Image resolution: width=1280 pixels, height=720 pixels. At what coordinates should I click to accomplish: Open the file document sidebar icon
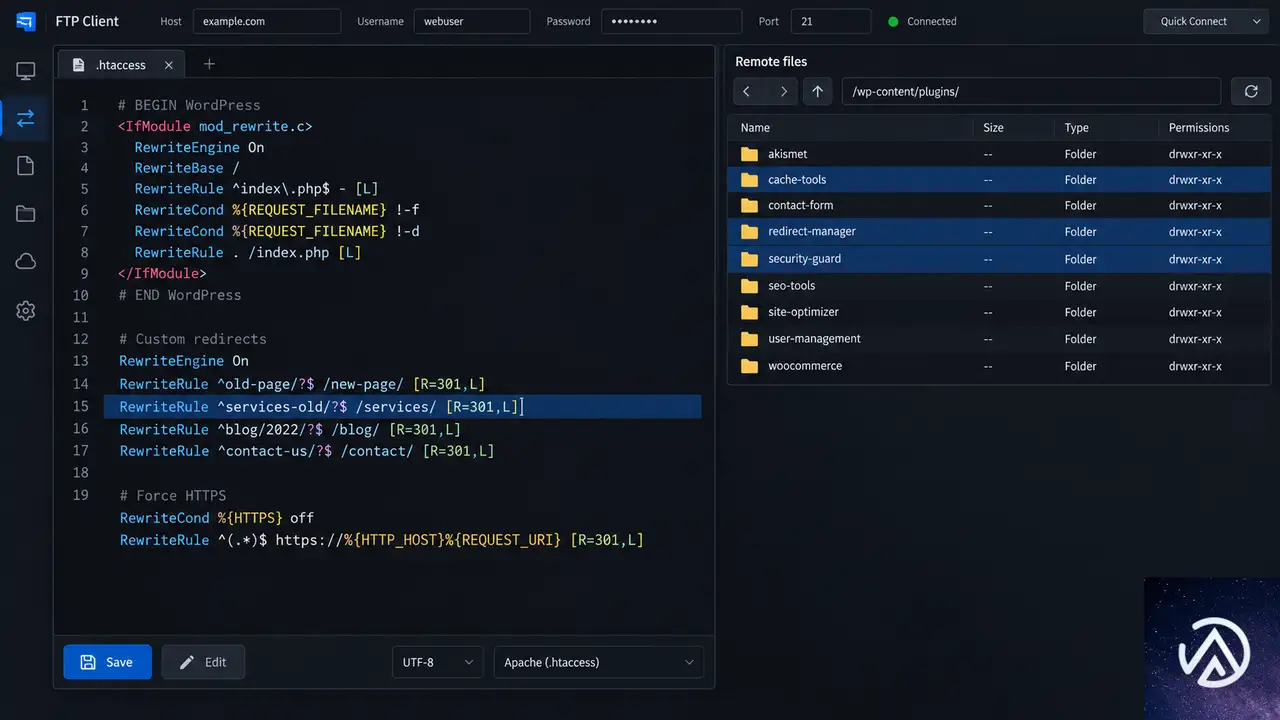click(26, 165)
